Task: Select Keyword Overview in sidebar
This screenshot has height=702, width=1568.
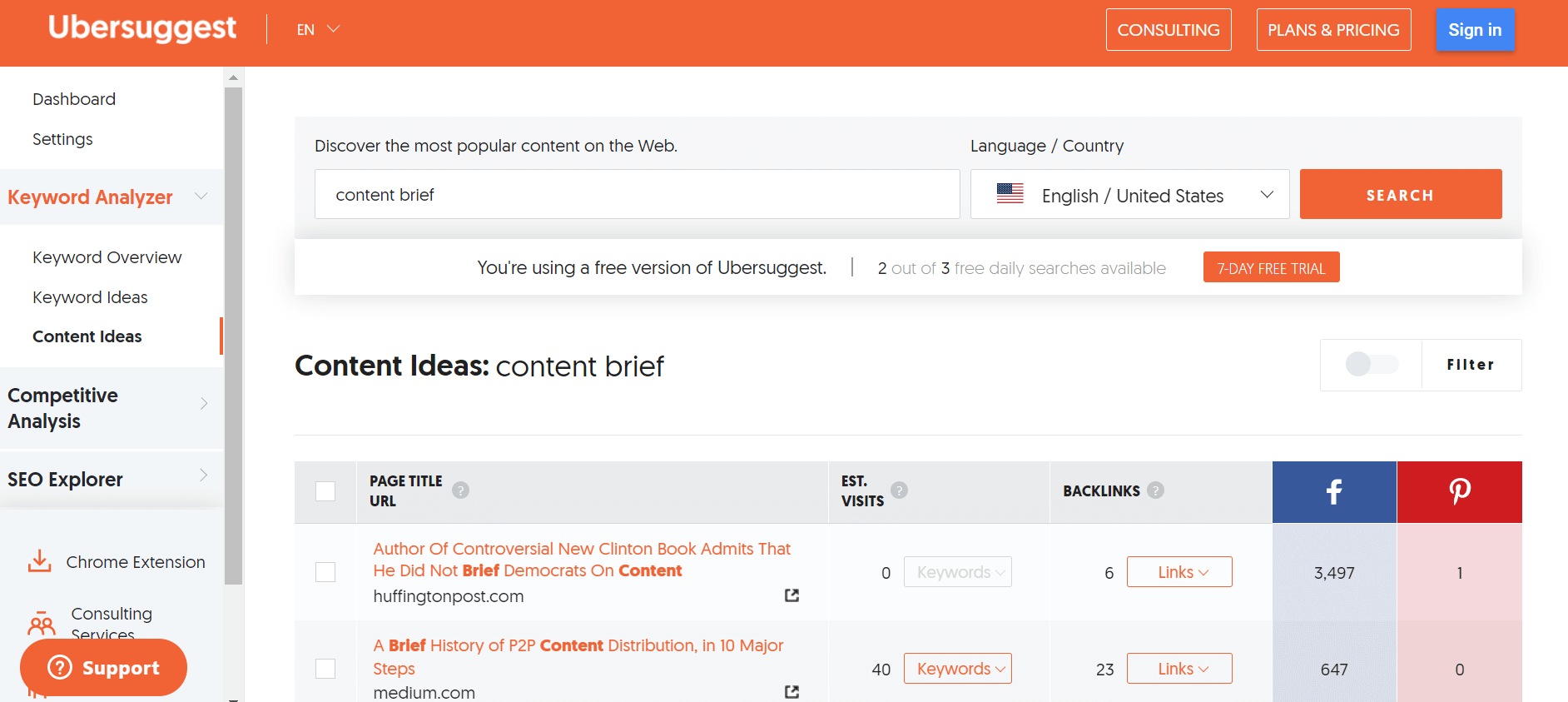Action: [x=107, y=257]
